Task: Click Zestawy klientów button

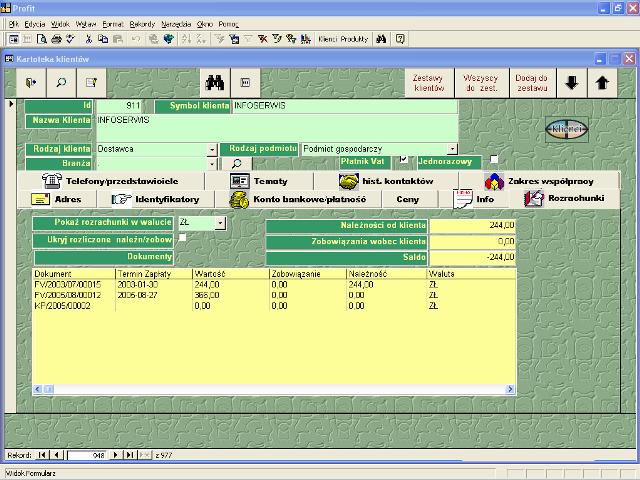Action: tap(429, 83)
